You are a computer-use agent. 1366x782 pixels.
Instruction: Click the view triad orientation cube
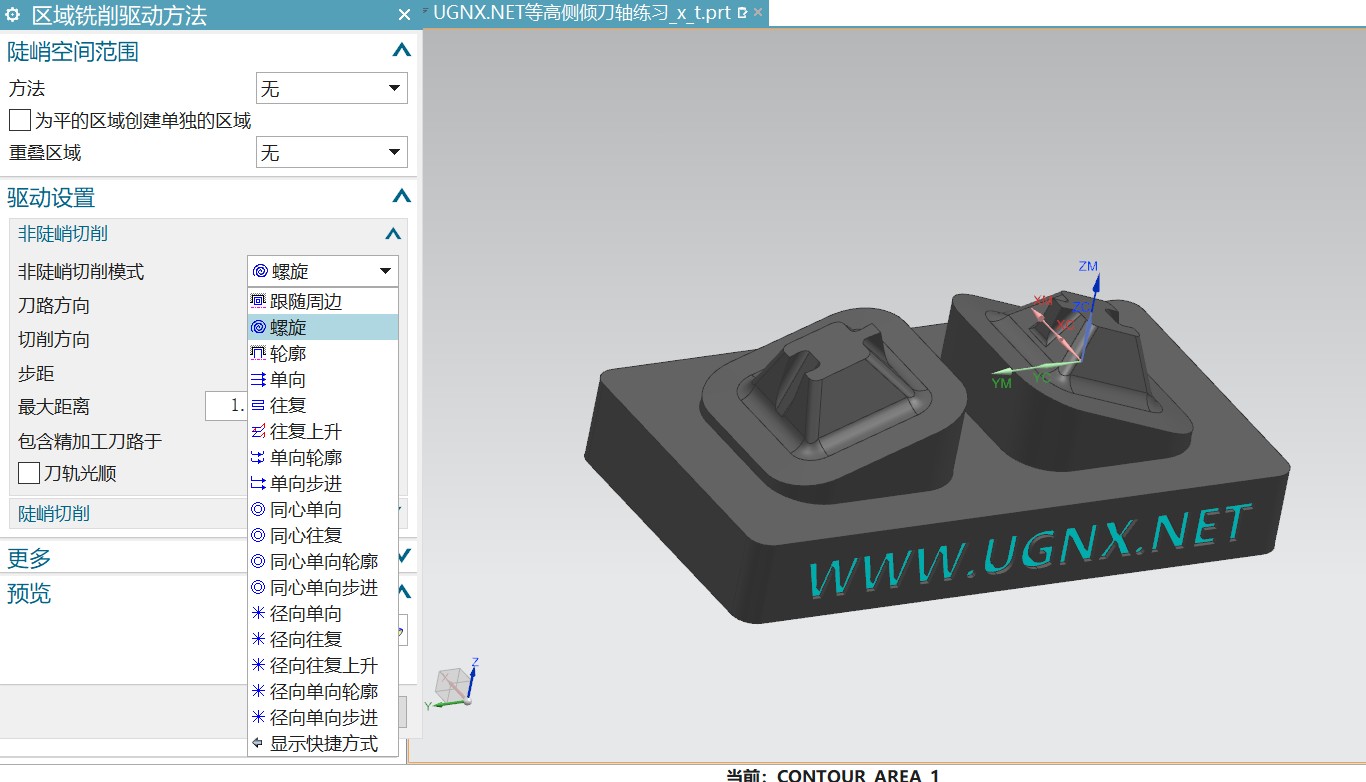click(453, 684)
